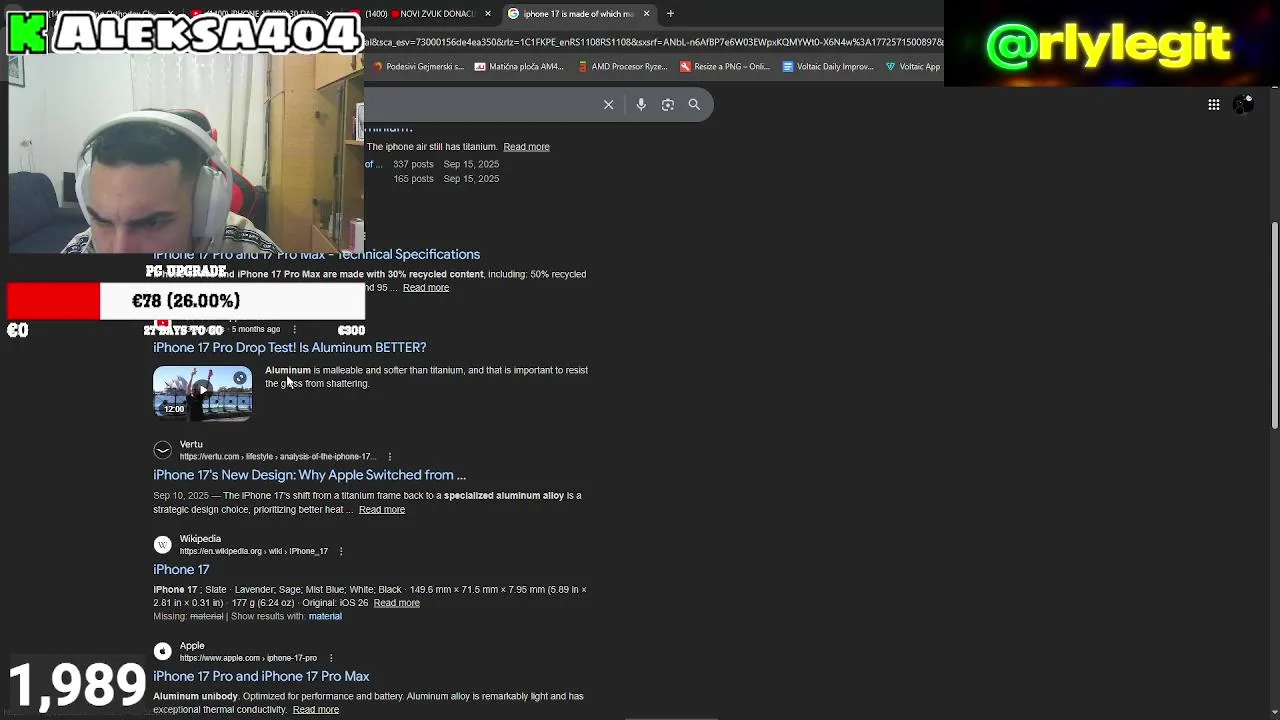Open Voltaic Daily Improvement bookmark
This screenshot has height=720, width=1280.
point(828,67)
